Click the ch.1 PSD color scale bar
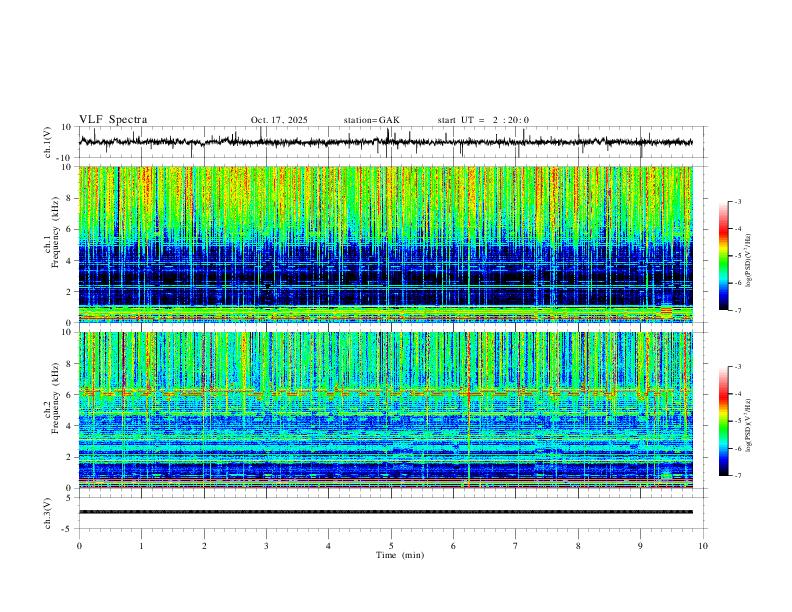The width and height of the screenshot is (792, 612). point(724,256)
